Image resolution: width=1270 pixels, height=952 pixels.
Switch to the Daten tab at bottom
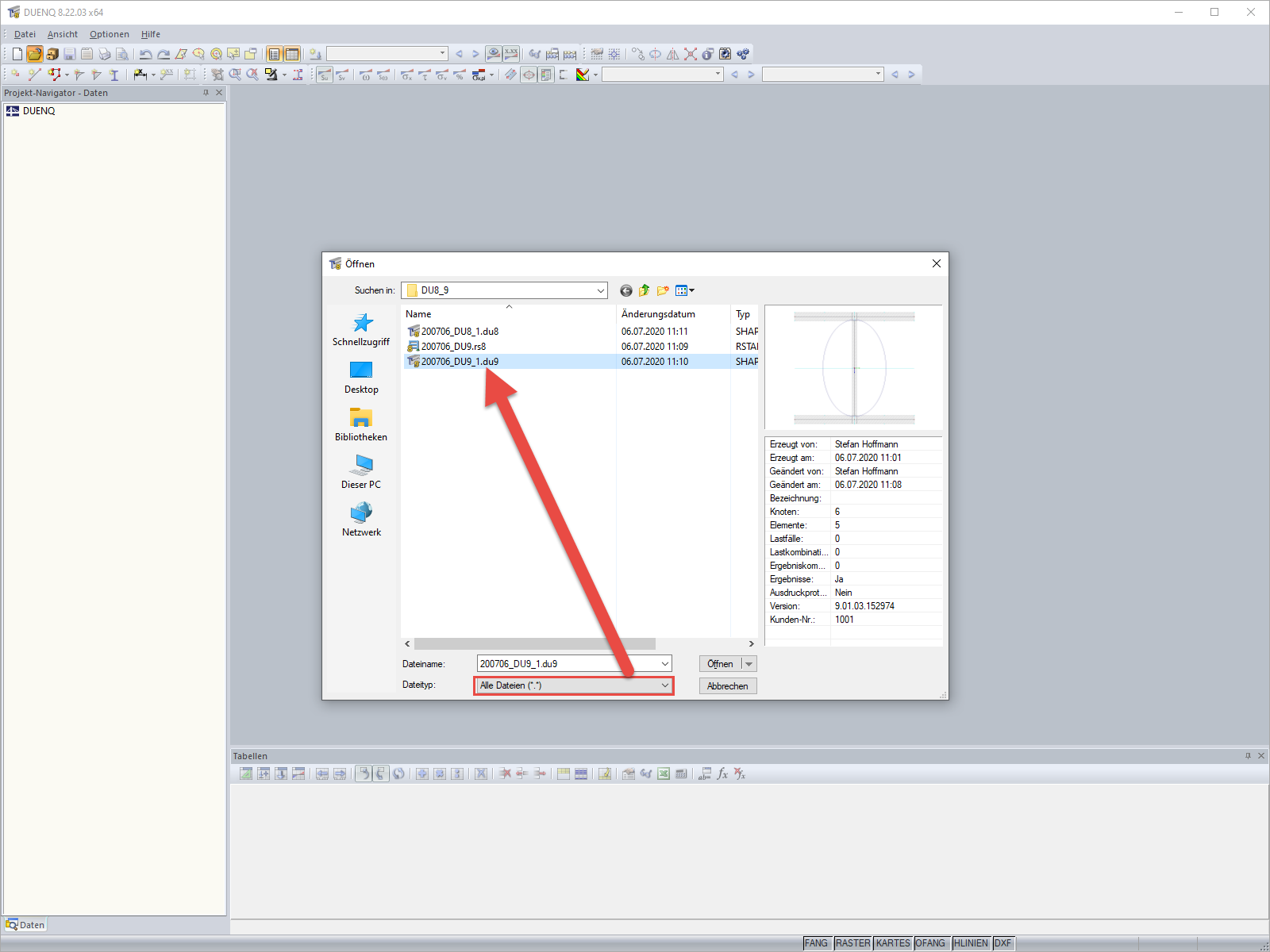25,925
